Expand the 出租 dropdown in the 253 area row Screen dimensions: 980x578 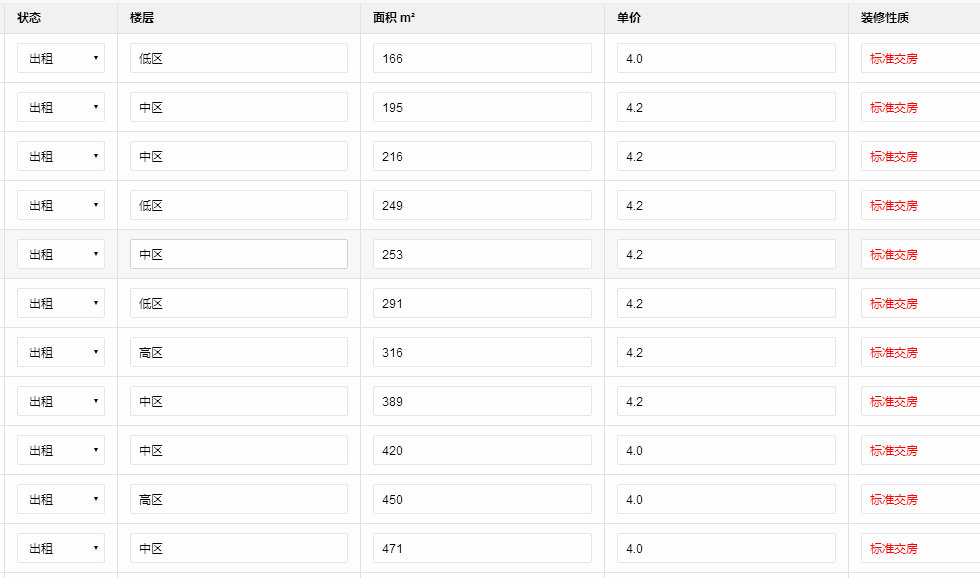coord(61,255)
